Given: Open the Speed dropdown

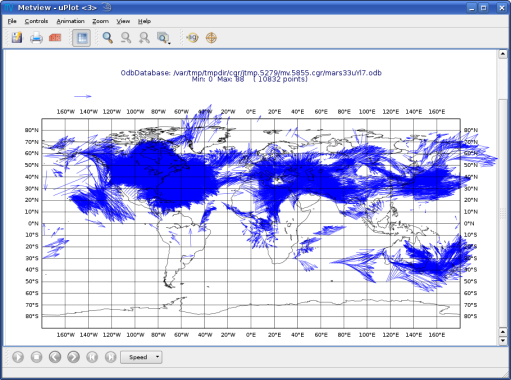Looking at the screenshot, I should 141,357.
